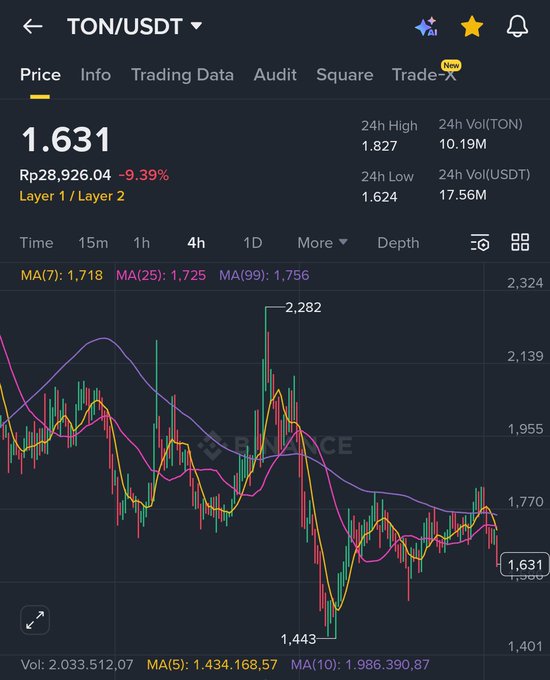This screenshot has height=680, width=550.
Task: Expand the More timeframes dropdown
Action: click(322, 243)
